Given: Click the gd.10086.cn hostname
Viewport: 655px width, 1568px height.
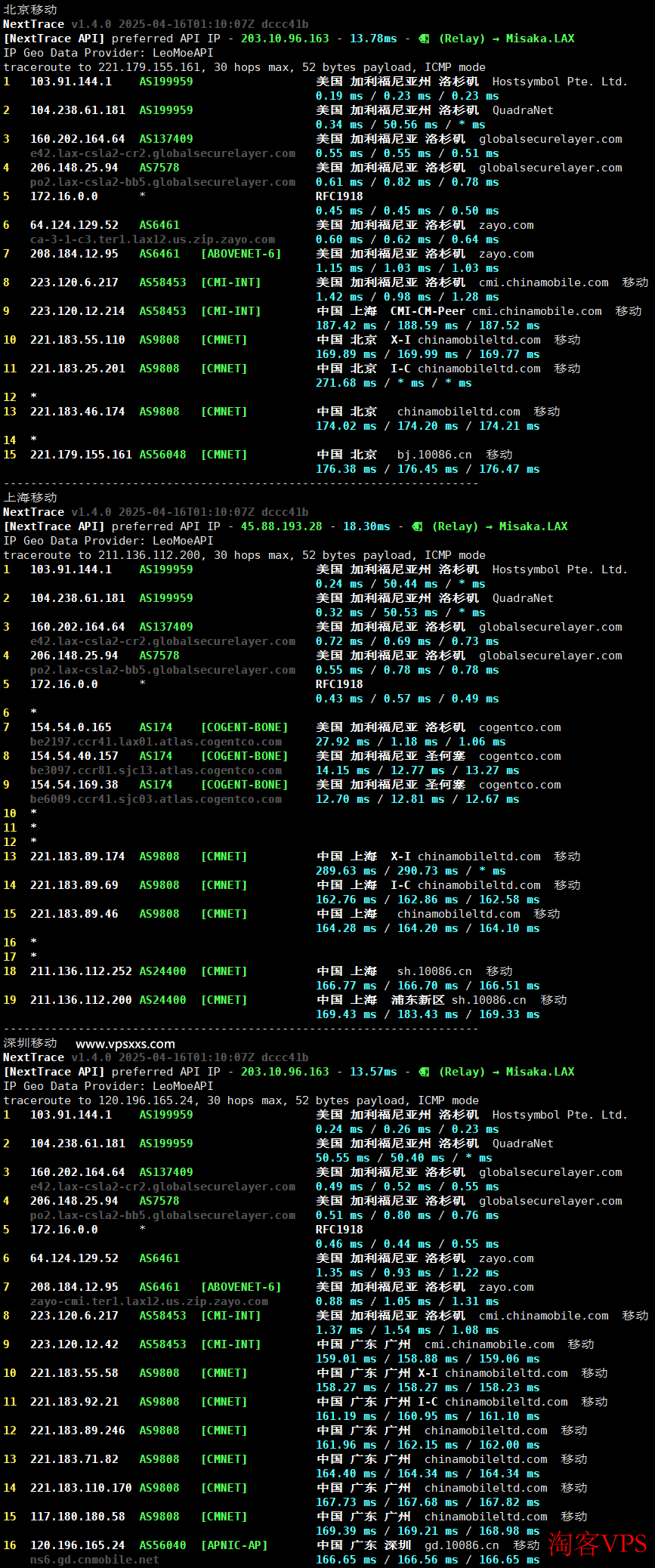Looking at the screenshot, I should pyautogui.click(x=462, y=1545).
